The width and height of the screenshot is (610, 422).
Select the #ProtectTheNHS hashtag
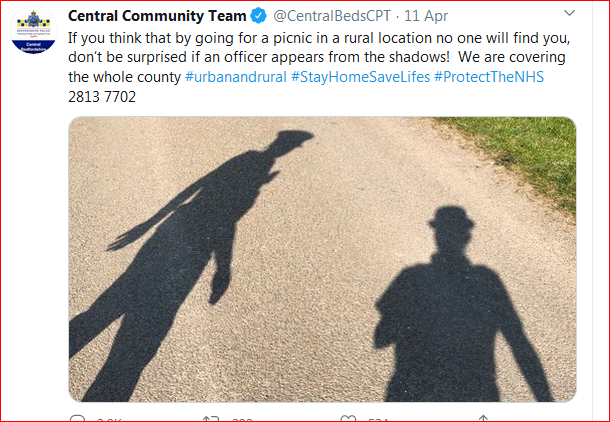489,77
